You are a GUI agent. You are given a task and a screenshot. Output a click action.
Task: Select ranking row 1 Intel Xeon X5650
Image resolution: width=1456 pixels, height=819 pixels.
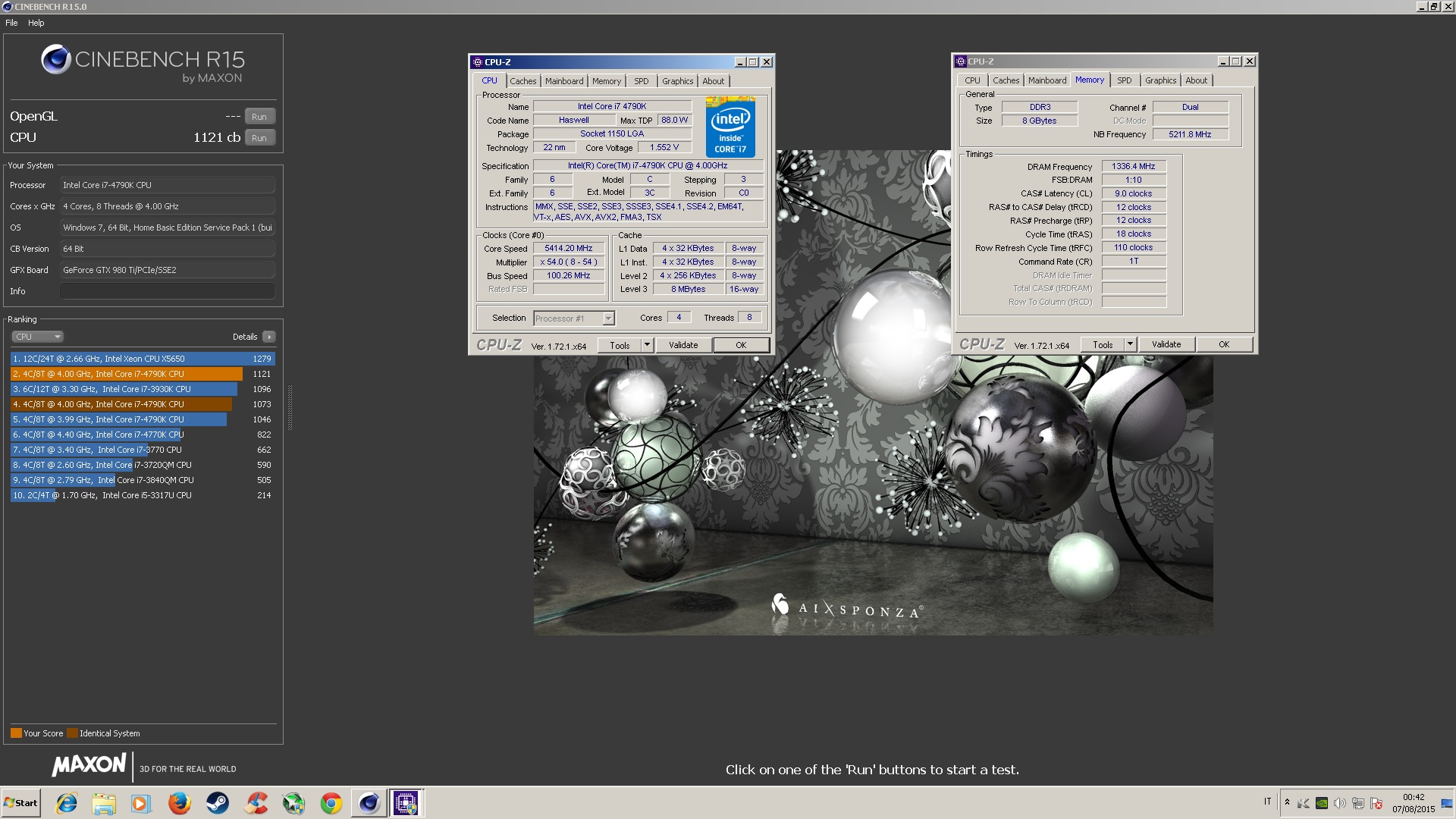pos(143,359)
